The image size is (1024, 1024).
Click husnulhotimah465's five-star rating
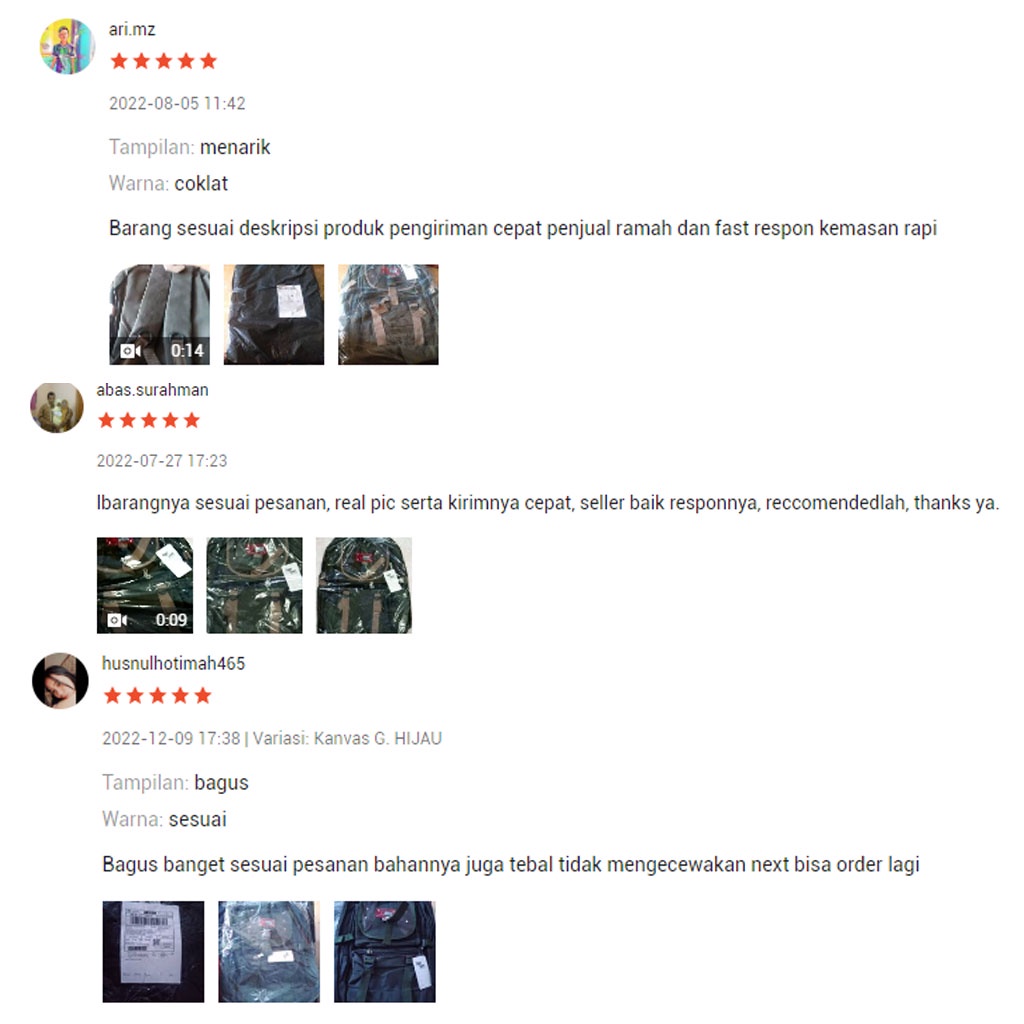click(x=157, y=696)
